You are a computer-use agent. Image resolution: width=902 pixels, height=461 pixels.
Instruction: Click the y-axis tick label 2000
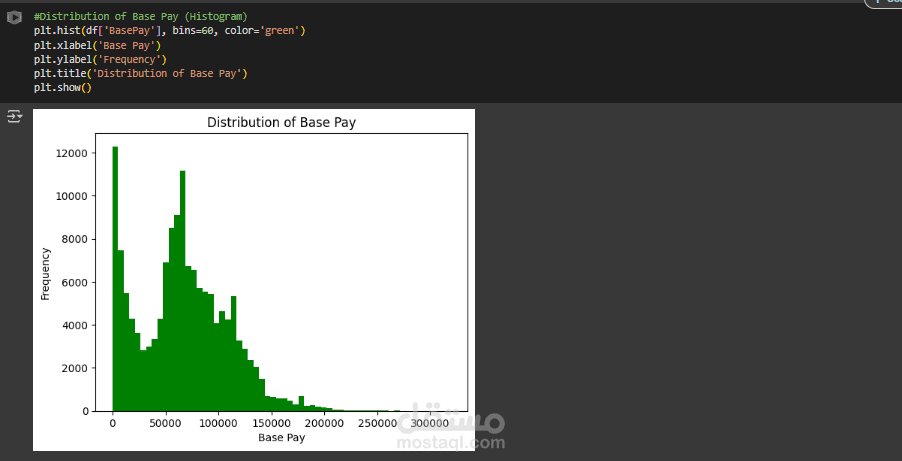pyautogui.click(x=75, y=368)
